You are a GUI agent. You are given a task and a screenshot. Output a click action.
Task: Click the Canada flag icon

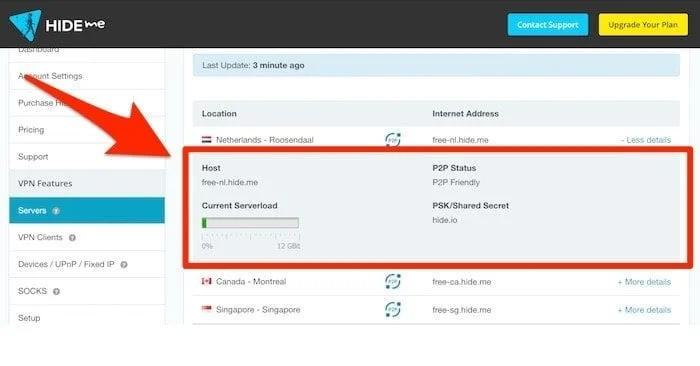point(206,281)
